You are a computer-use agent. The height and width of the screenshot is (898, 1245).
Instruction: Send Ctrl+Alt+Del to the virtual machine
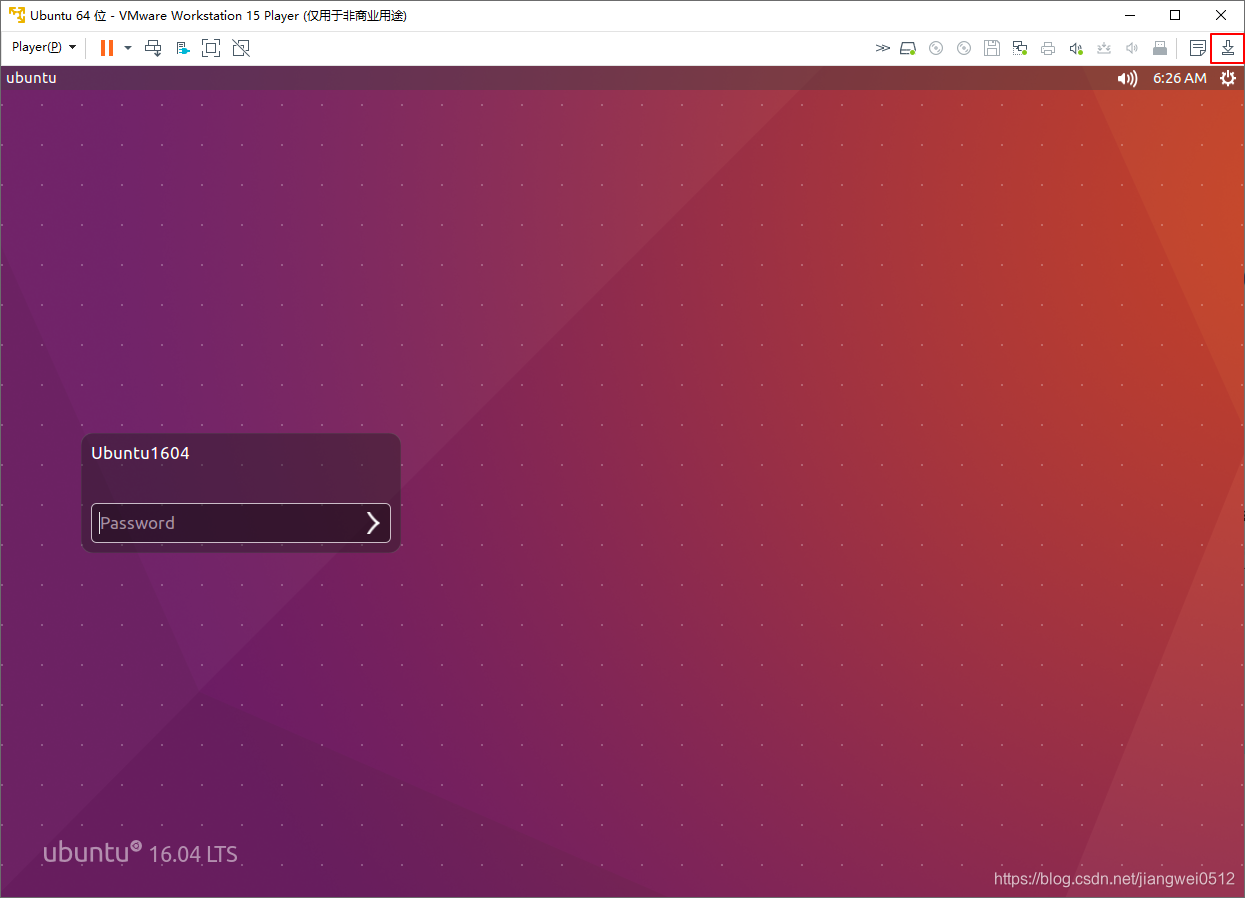153,47
